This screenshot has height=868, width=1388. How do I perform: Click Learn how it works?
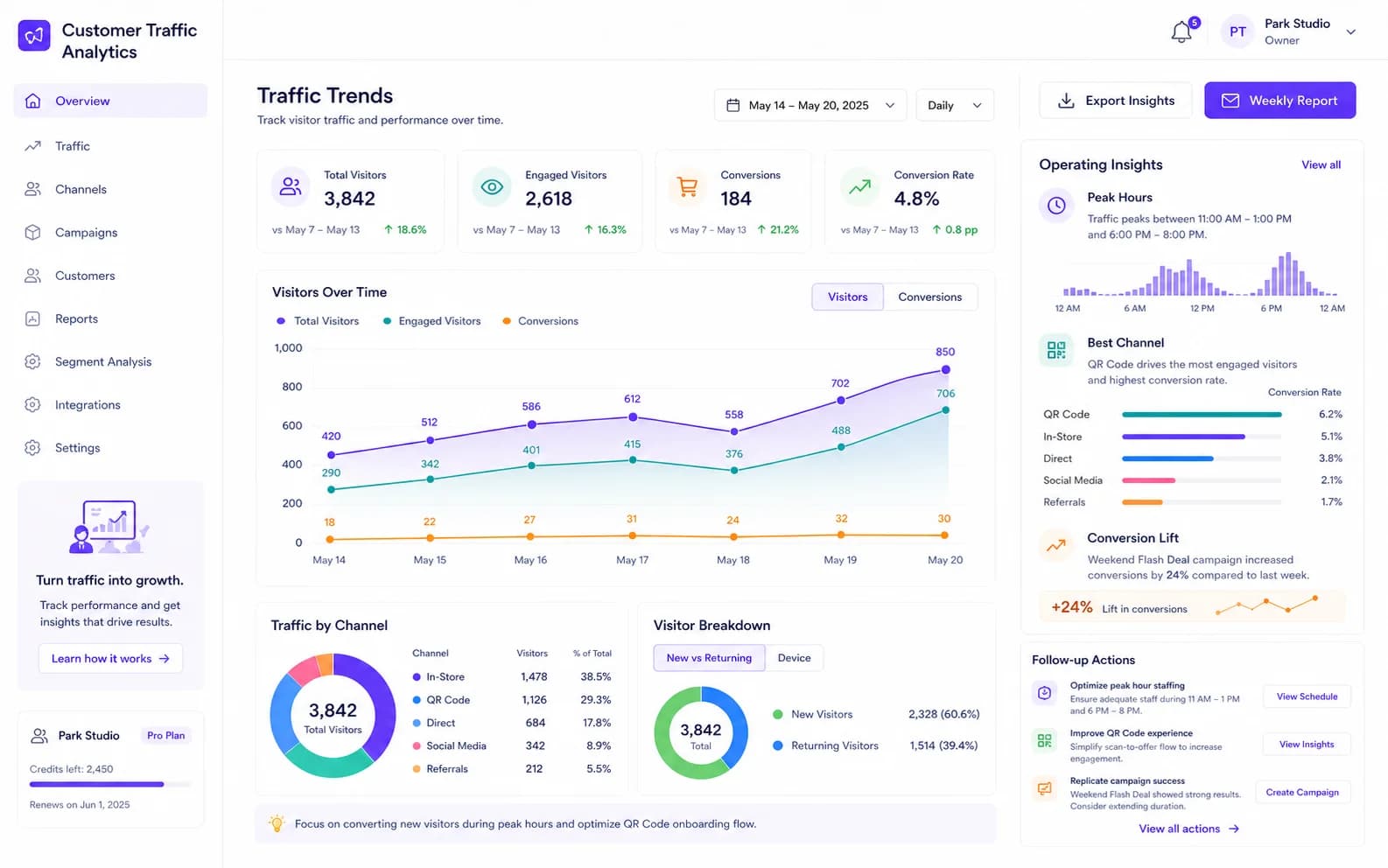coord(110,659)
